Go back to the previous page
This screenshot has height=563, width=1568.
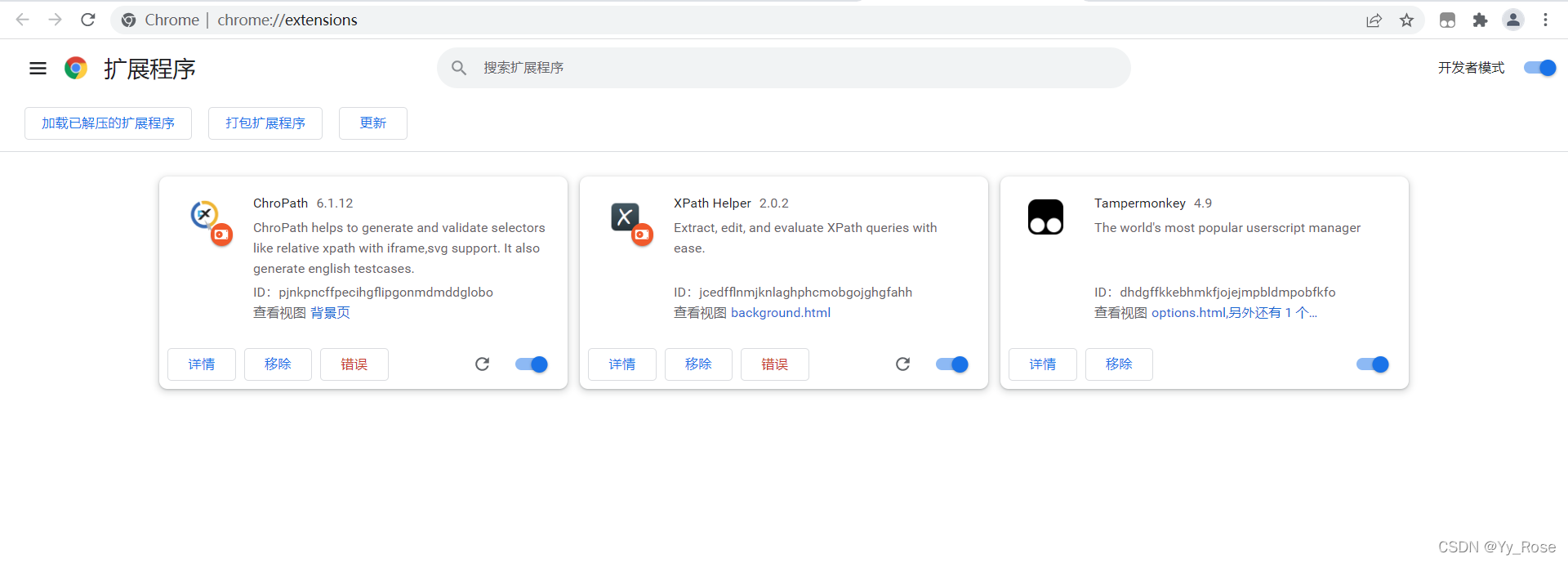click(23, 20)
